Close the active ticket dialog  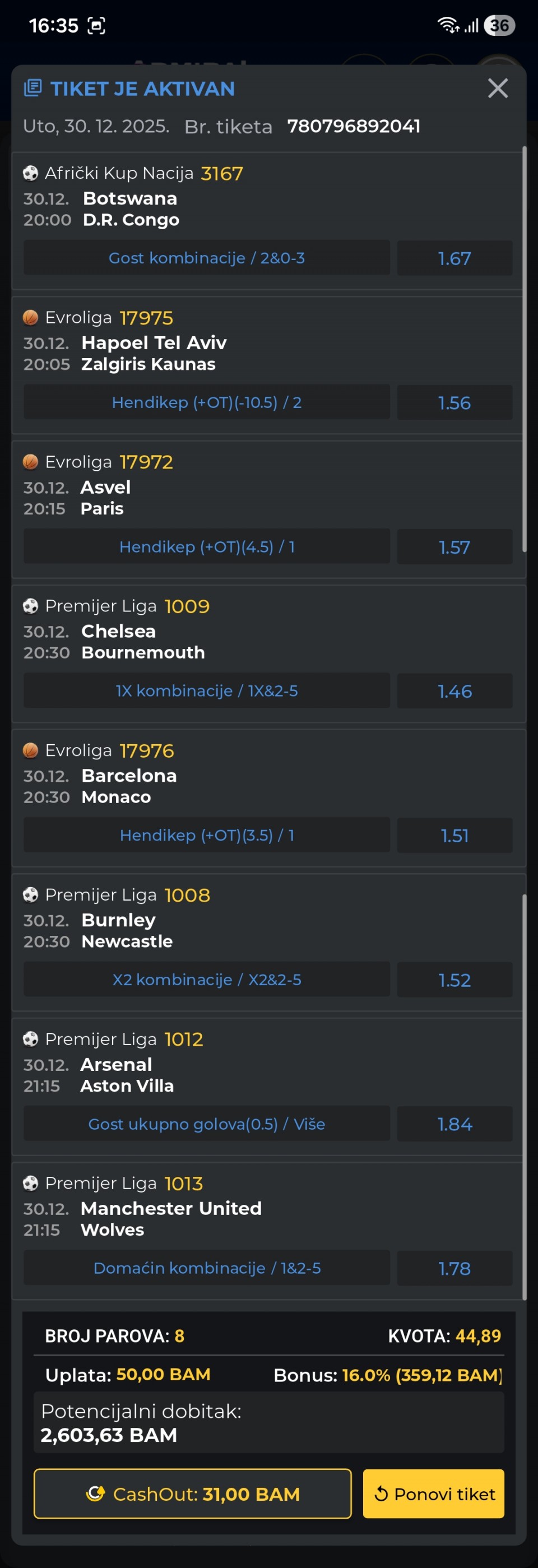(497, 89)
